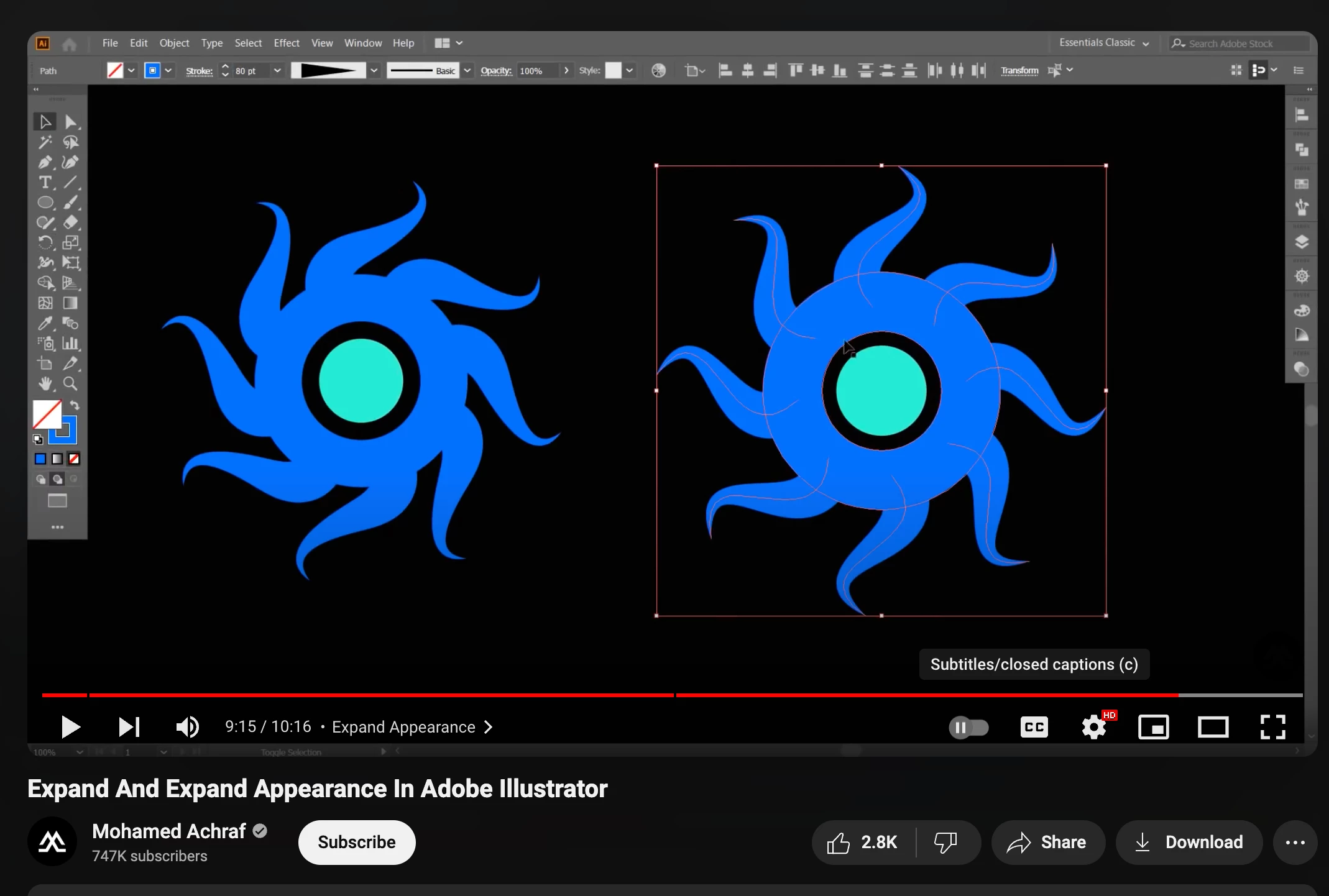Image resolution: width=1329 pixels, height=896 pixels.
Task: Open the Expand Appearance chapter chevron
Action: (489, 727)
